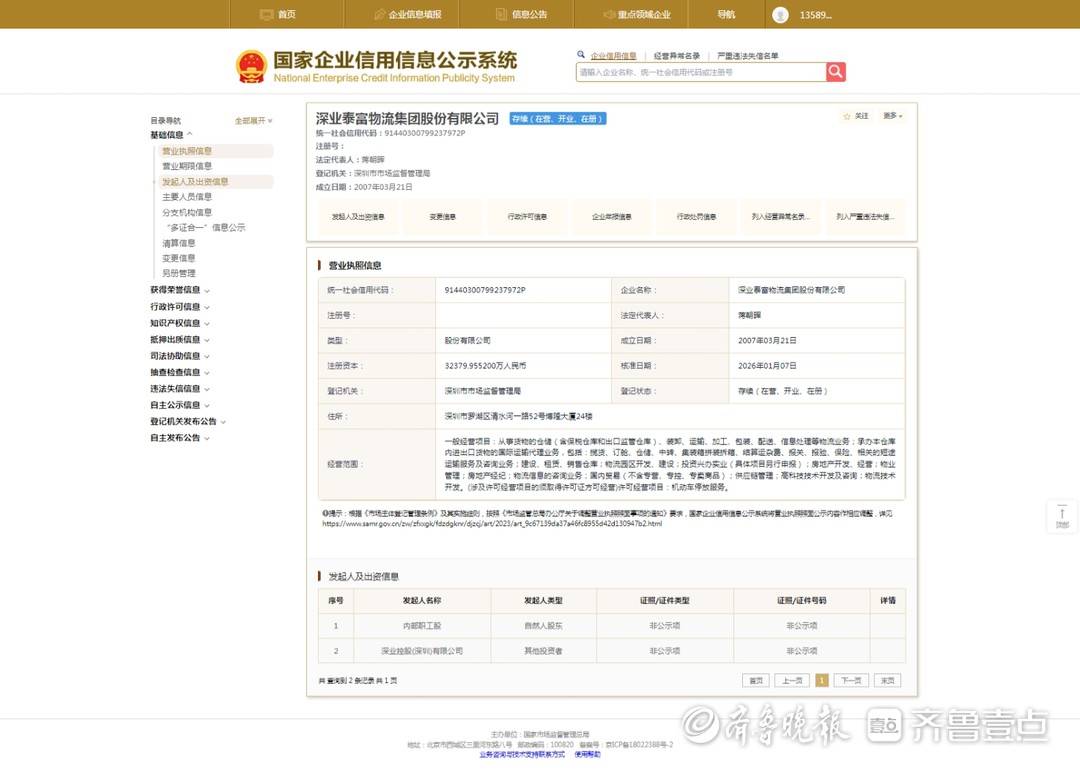1080x770 pixels.
Task: Click the small magnifier beside 企业信用信息
Action: (581, 54)
